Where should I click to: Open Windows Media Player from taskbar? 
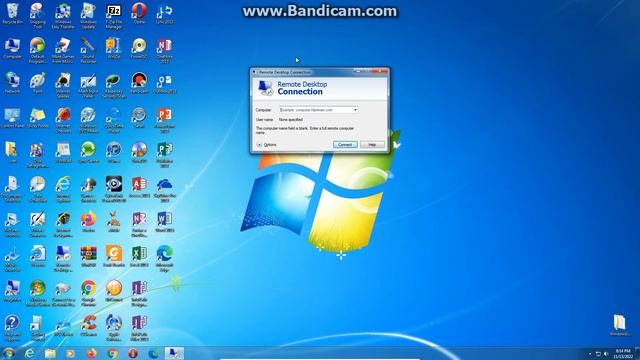point(70,353)
